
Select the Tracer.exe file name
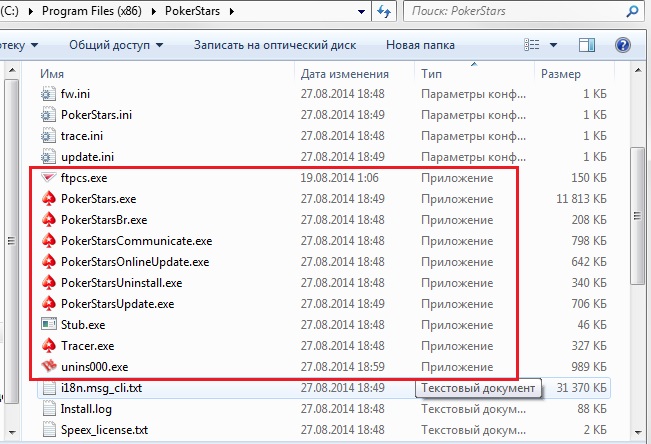point(87,346)
